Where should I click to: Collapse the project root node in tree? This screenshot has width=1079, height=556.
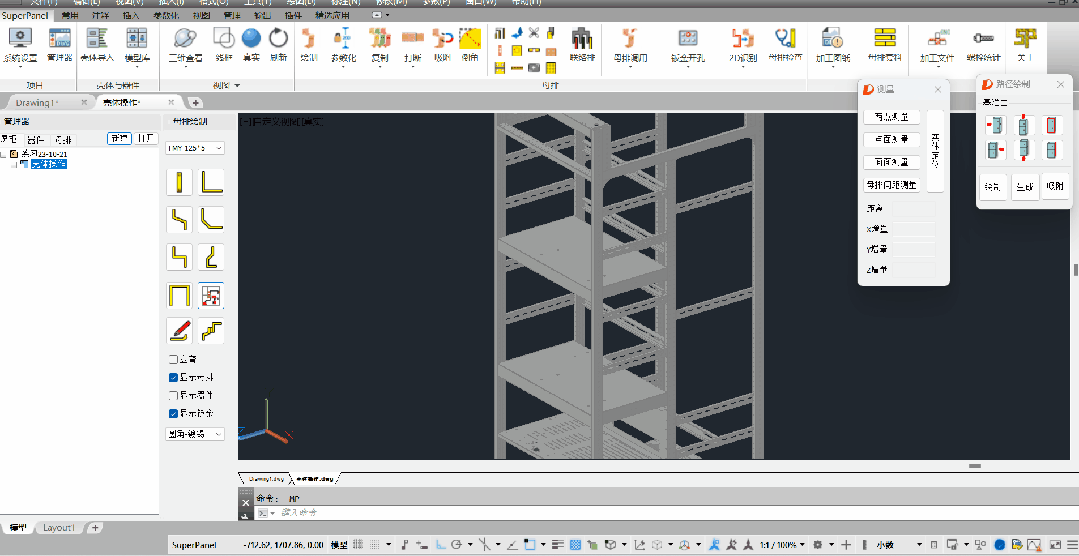(4, 154)
